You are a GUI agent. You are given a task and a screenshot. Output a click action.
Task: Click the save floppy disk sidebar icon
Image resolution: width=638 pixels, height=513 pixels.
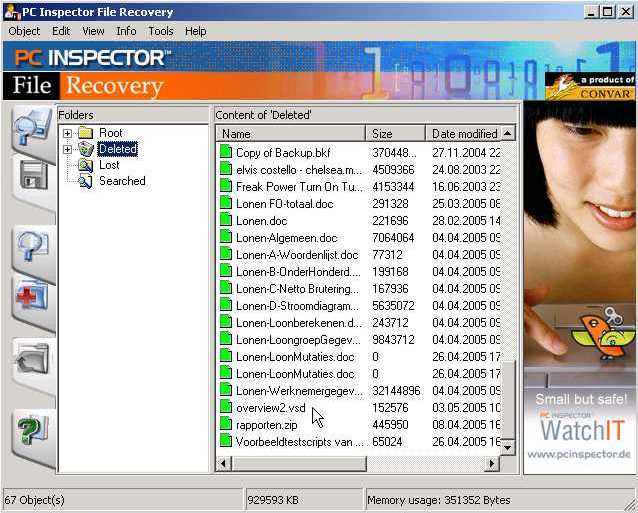(34, 176)
